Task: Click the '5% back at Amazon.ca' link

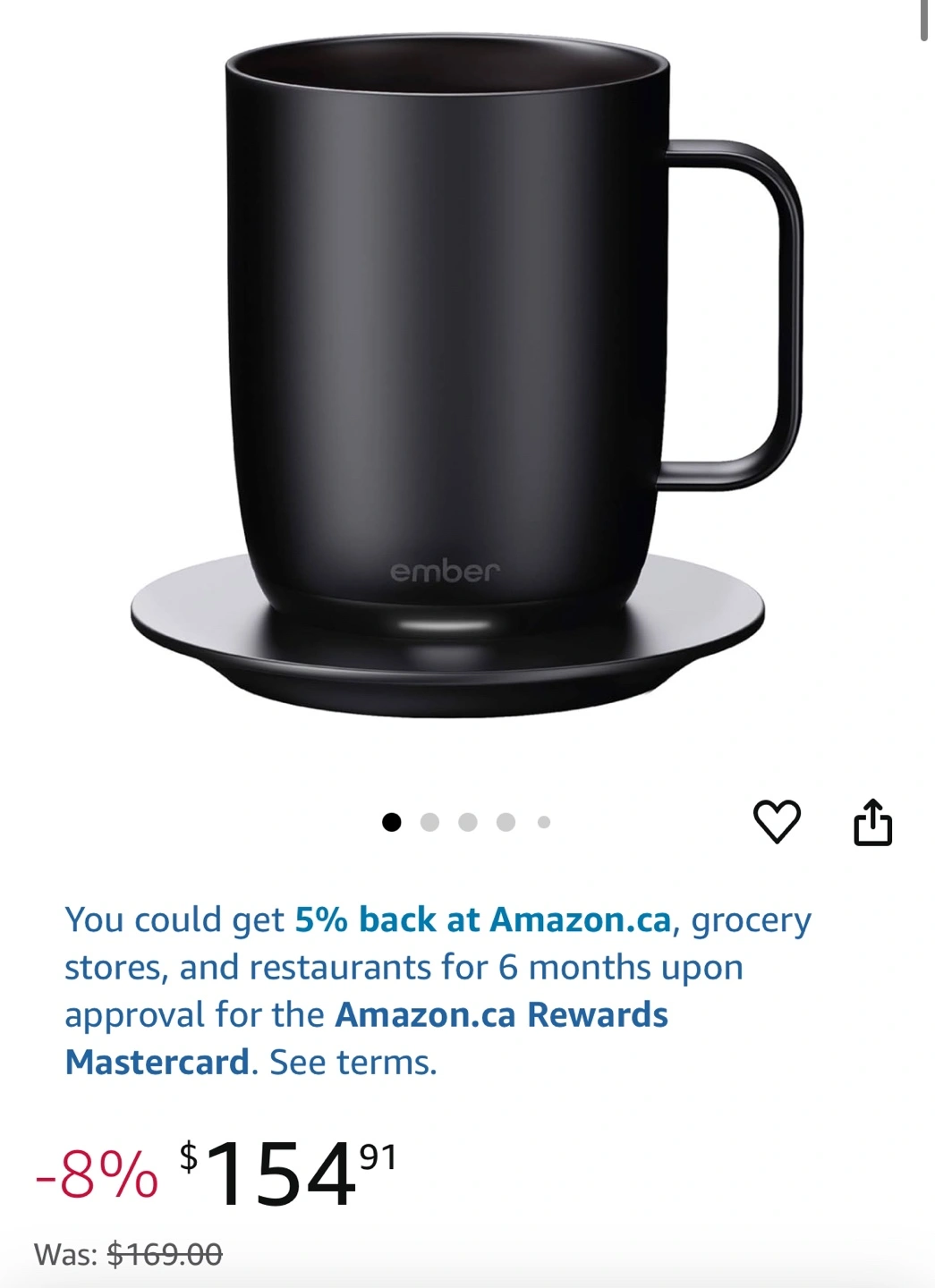Action: coord(483,919)
